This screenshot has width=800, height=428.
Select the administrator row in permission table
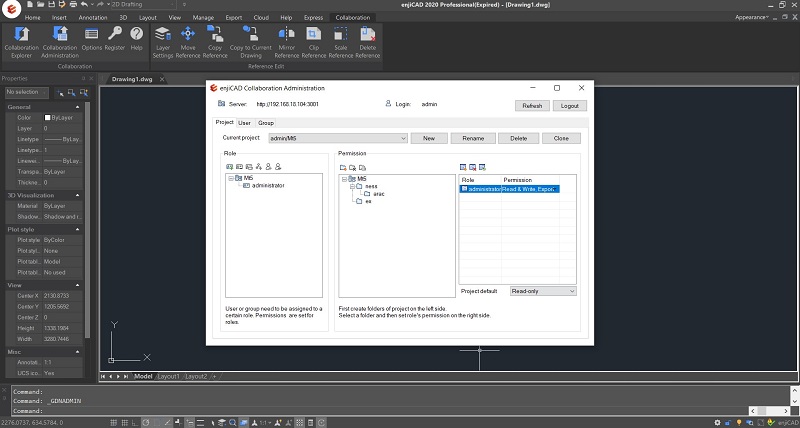click(510, 189)
